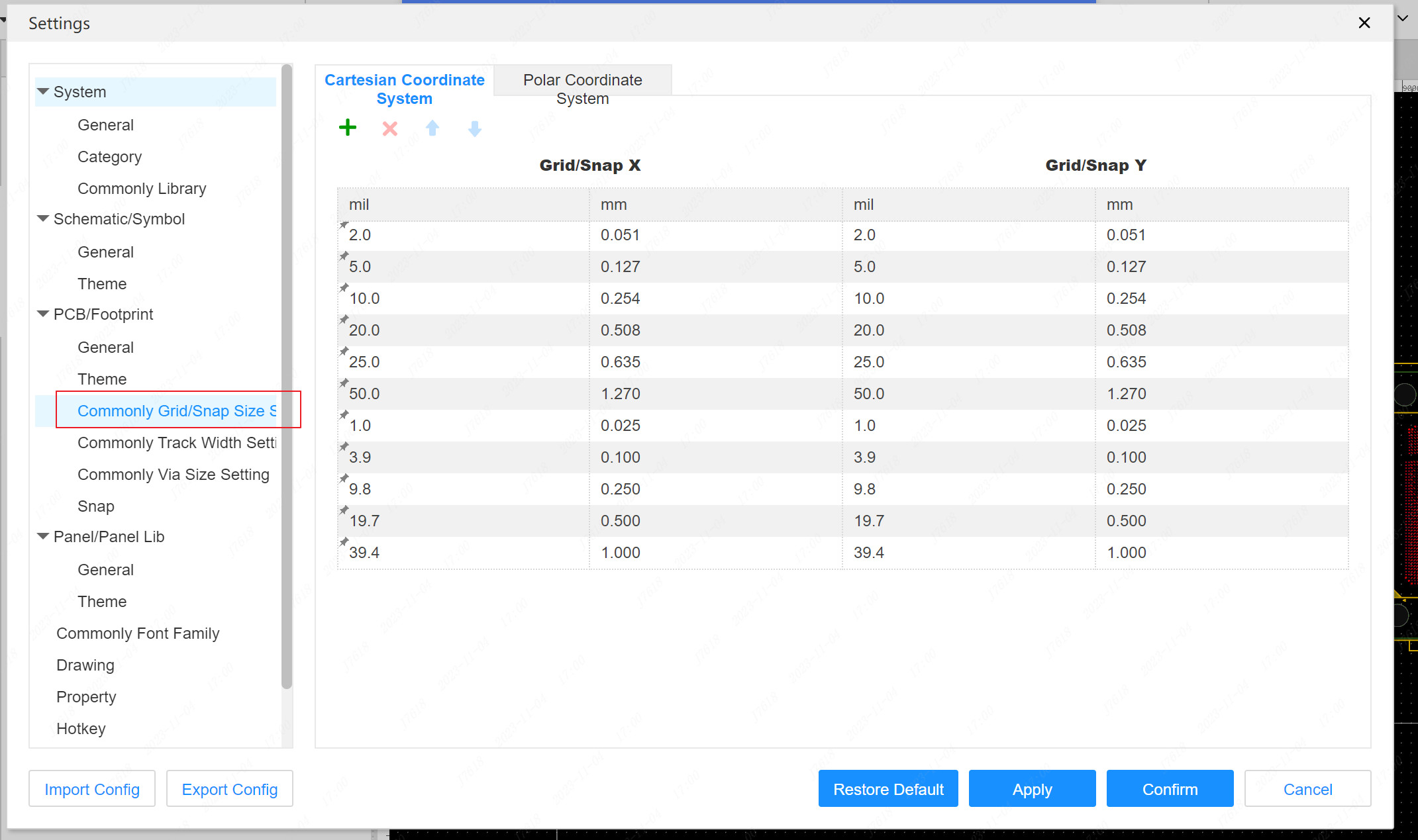The height and width of the screenshot is (840, 1418).
Task: Select the General option under System
Action: coord(105,125)
